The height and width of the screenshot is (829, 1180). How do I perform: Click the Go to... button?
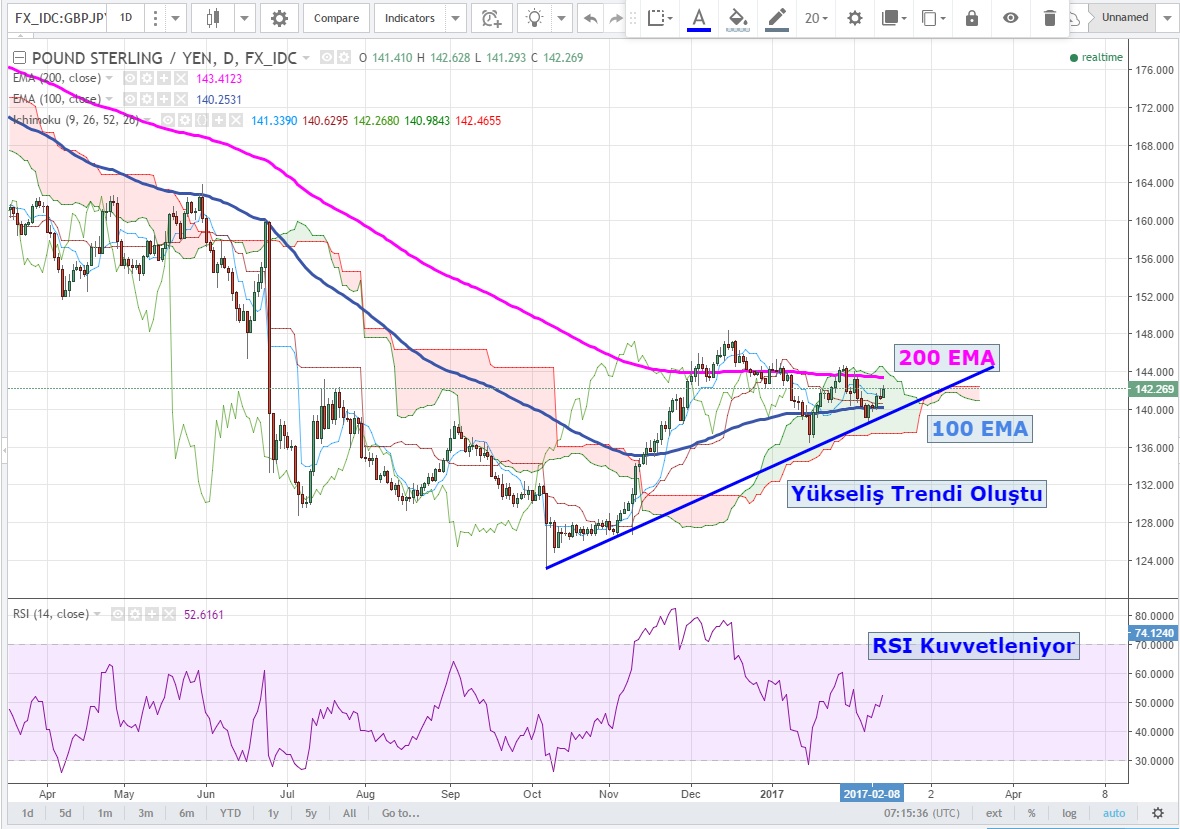coord(400,813)
